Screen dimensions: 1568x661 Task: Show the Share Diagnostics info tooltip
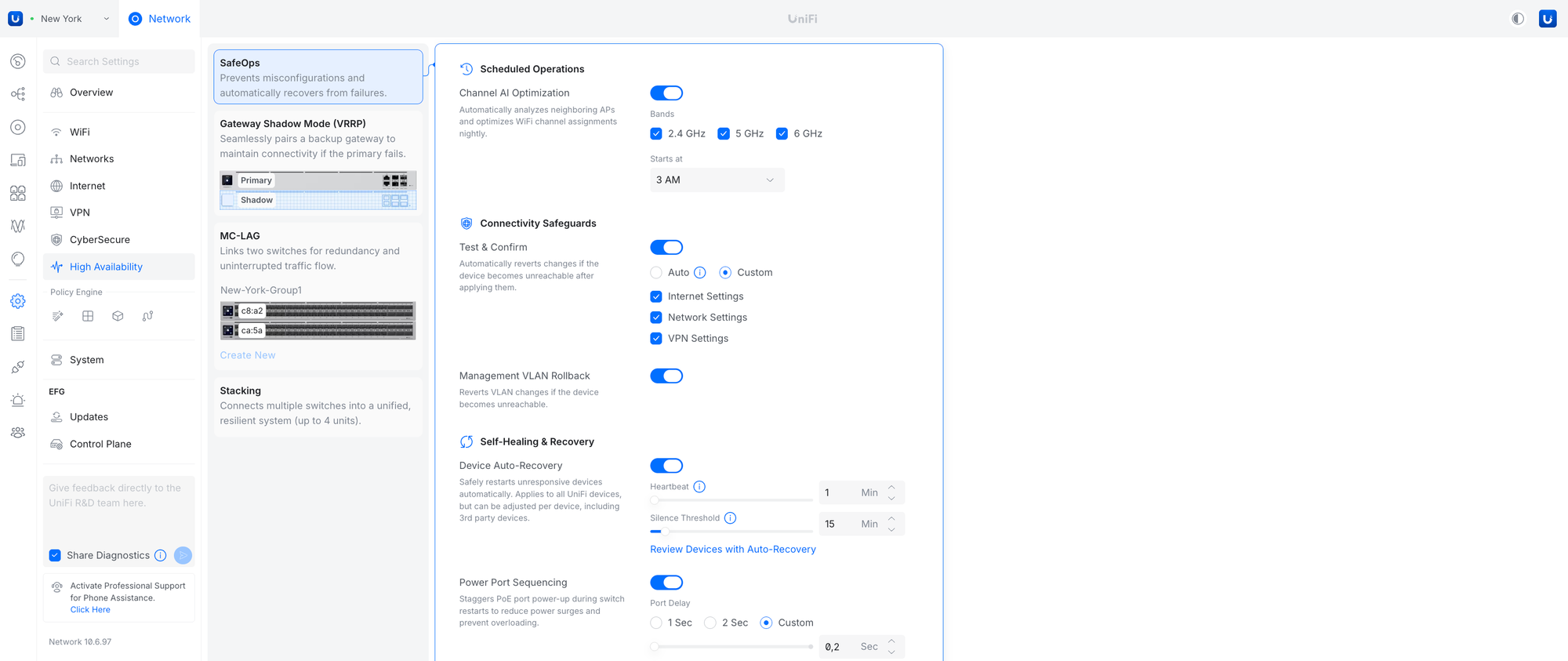(x=160, y=555)
